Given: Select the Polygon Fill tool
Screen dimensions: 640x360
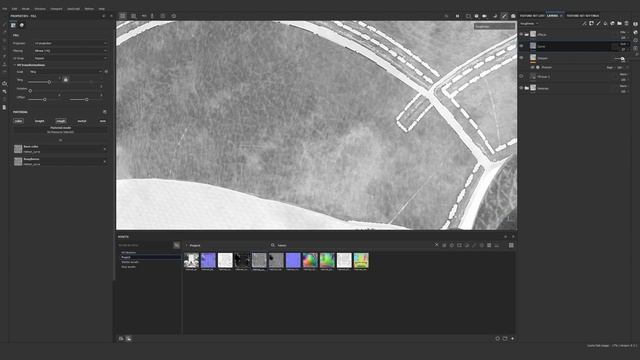Looking at the screenshot, I should (4, 49).
